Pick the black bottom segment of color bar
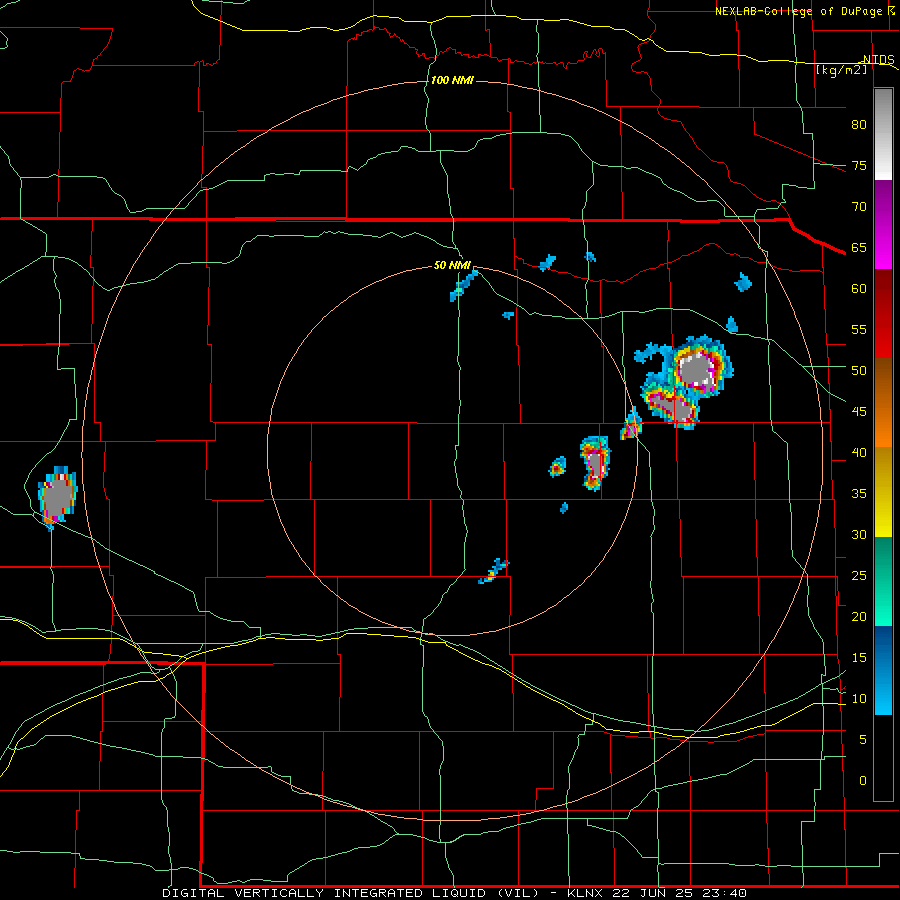 [x=883, y=758]
